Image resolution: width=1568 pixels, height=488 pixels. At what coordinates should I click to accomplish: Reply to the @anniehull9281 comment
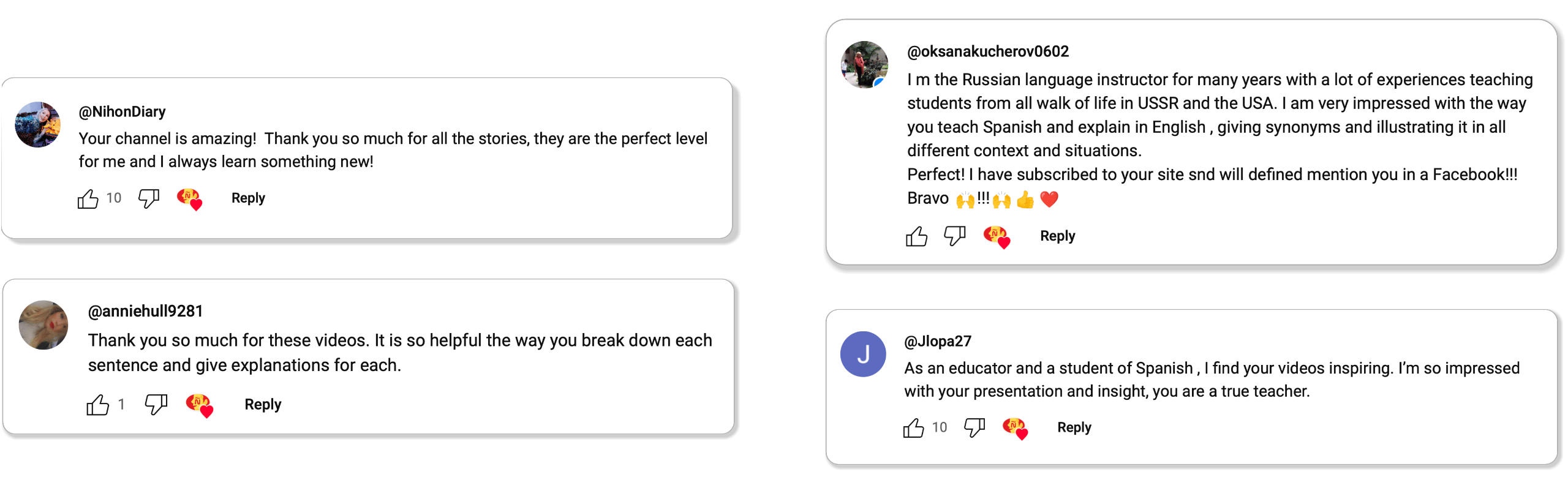tap(263, 405)
